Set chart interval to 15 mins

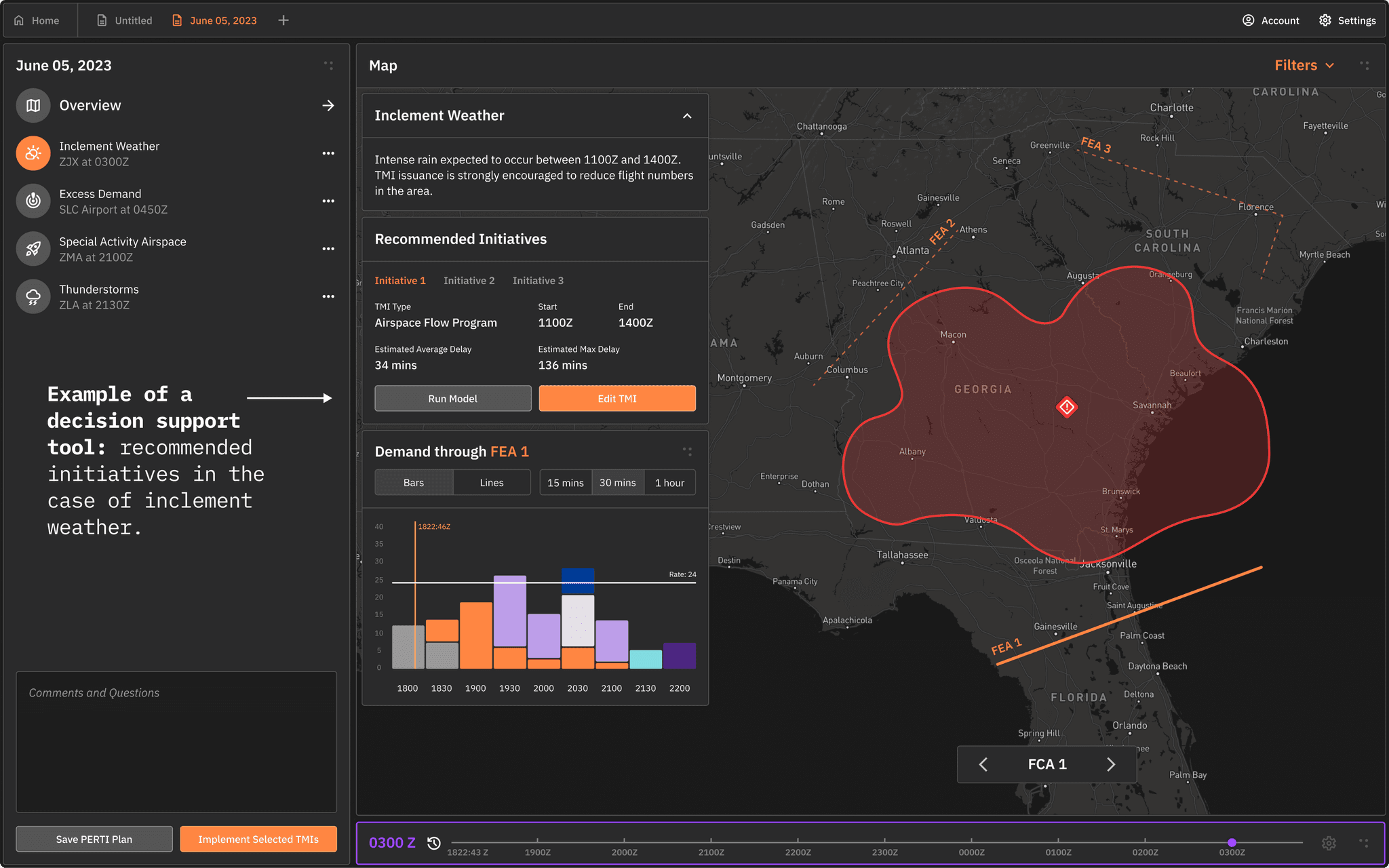click(x=565, y=483)
